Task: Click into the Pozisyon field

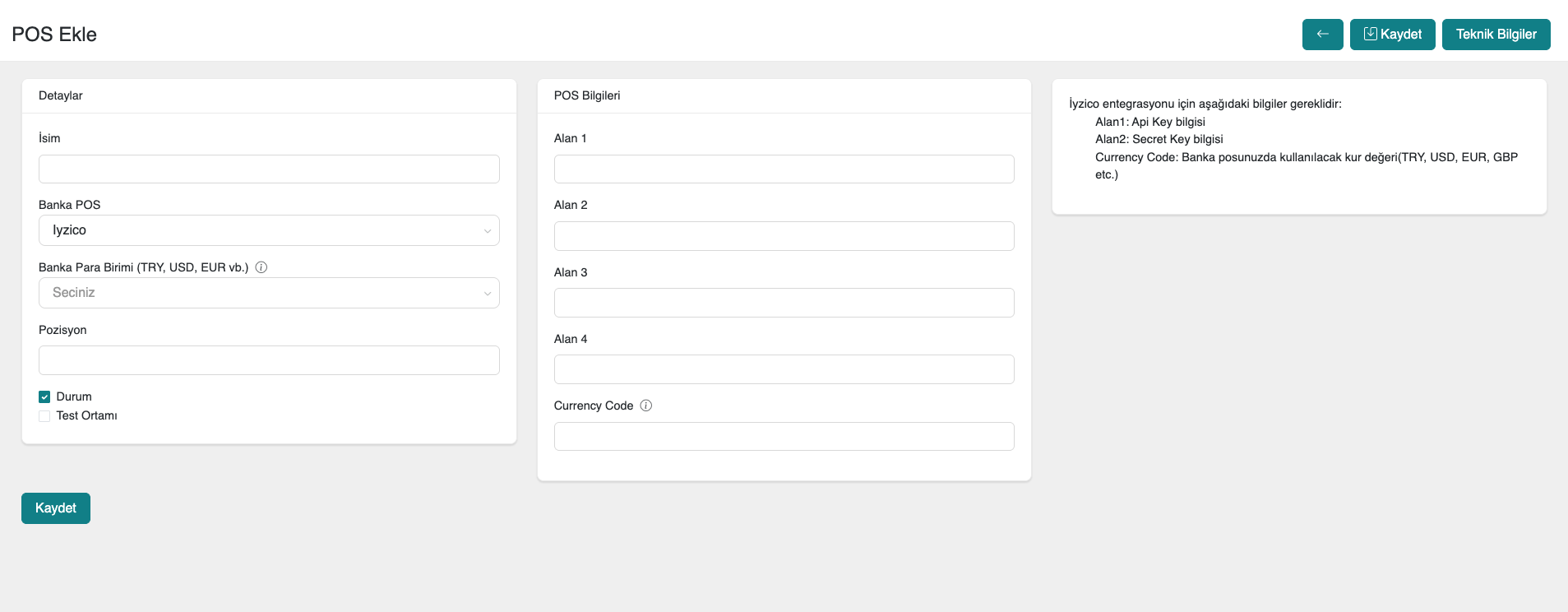Action: [268, 360]
